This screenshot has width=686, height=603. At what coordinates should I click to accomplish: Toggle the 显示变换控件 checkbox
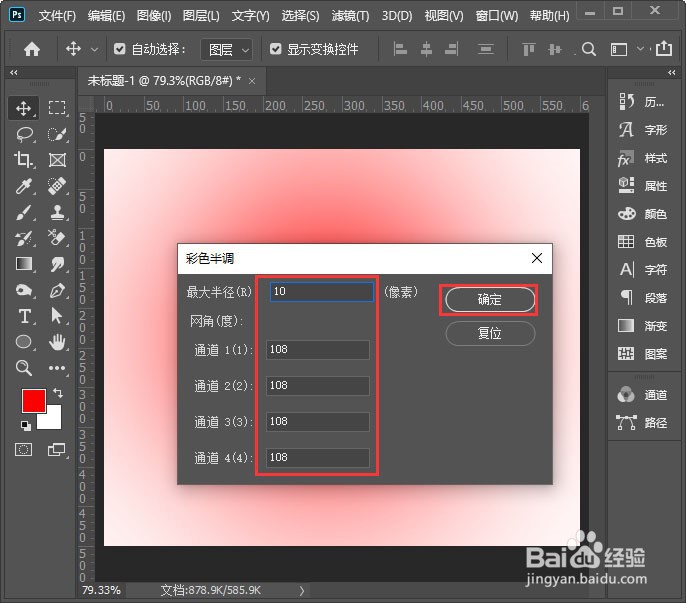(276, 49)
